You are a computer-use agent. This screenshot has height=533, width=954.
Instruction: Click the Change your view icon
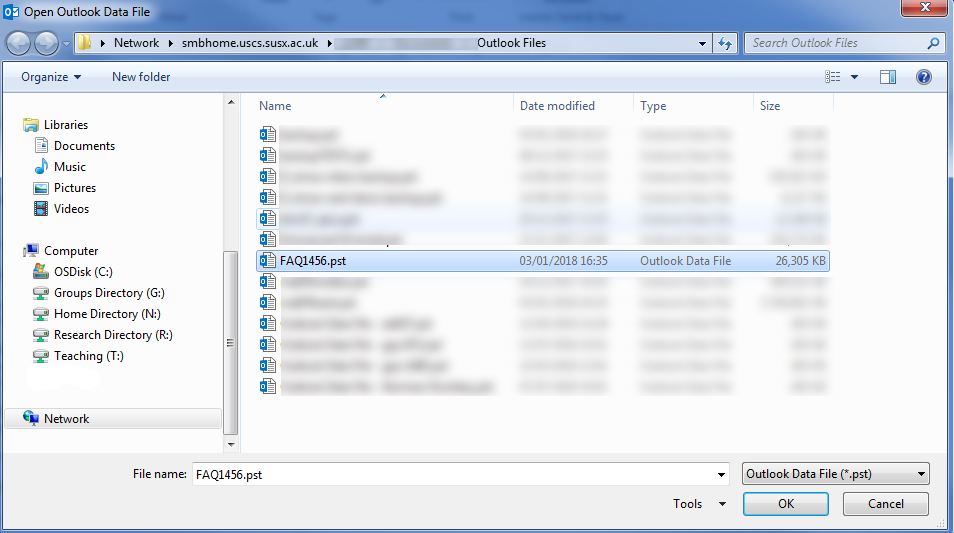(832, 77)
